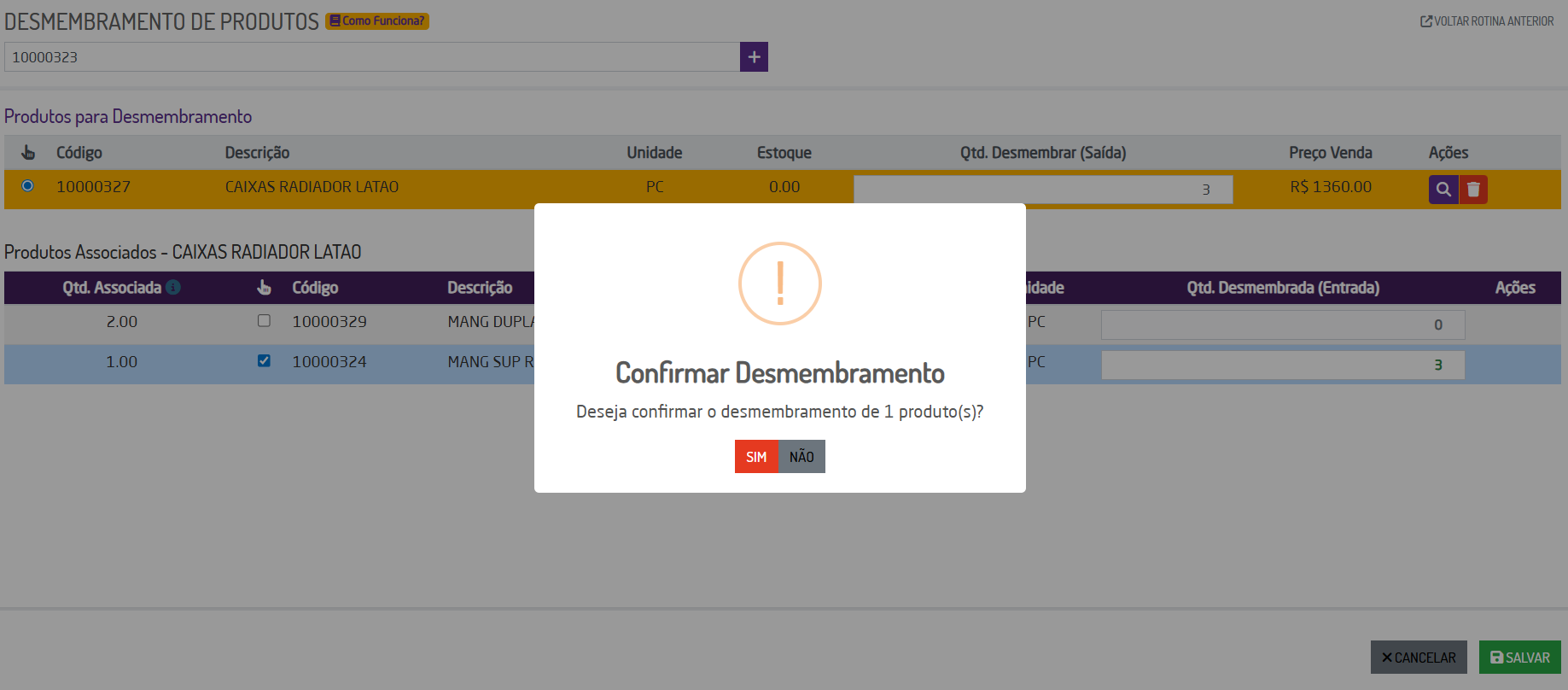The width and height of the screenshot is (1568, 690).
Task: Click the hand pointer icon in products header
Action: 28,153
